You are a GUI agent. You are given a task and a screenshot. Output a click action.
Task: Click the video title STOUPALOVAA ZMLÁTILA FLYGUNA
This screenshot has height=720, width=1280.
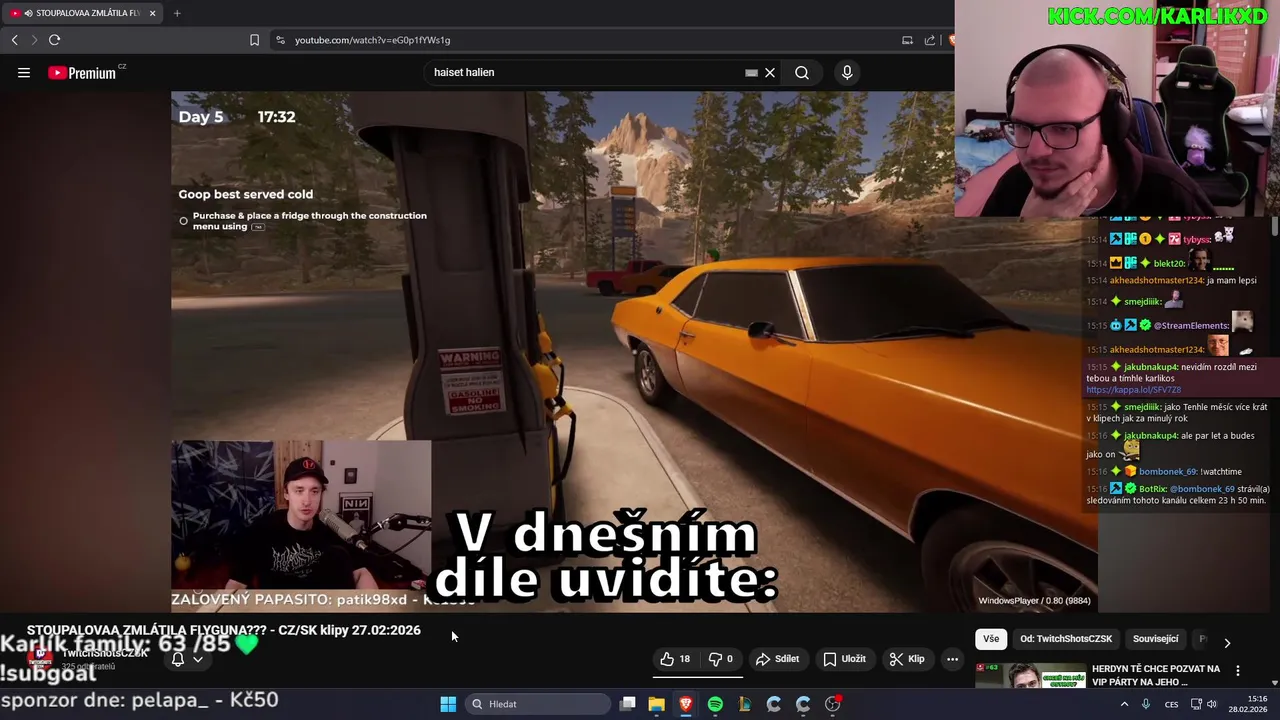(224, 630)
